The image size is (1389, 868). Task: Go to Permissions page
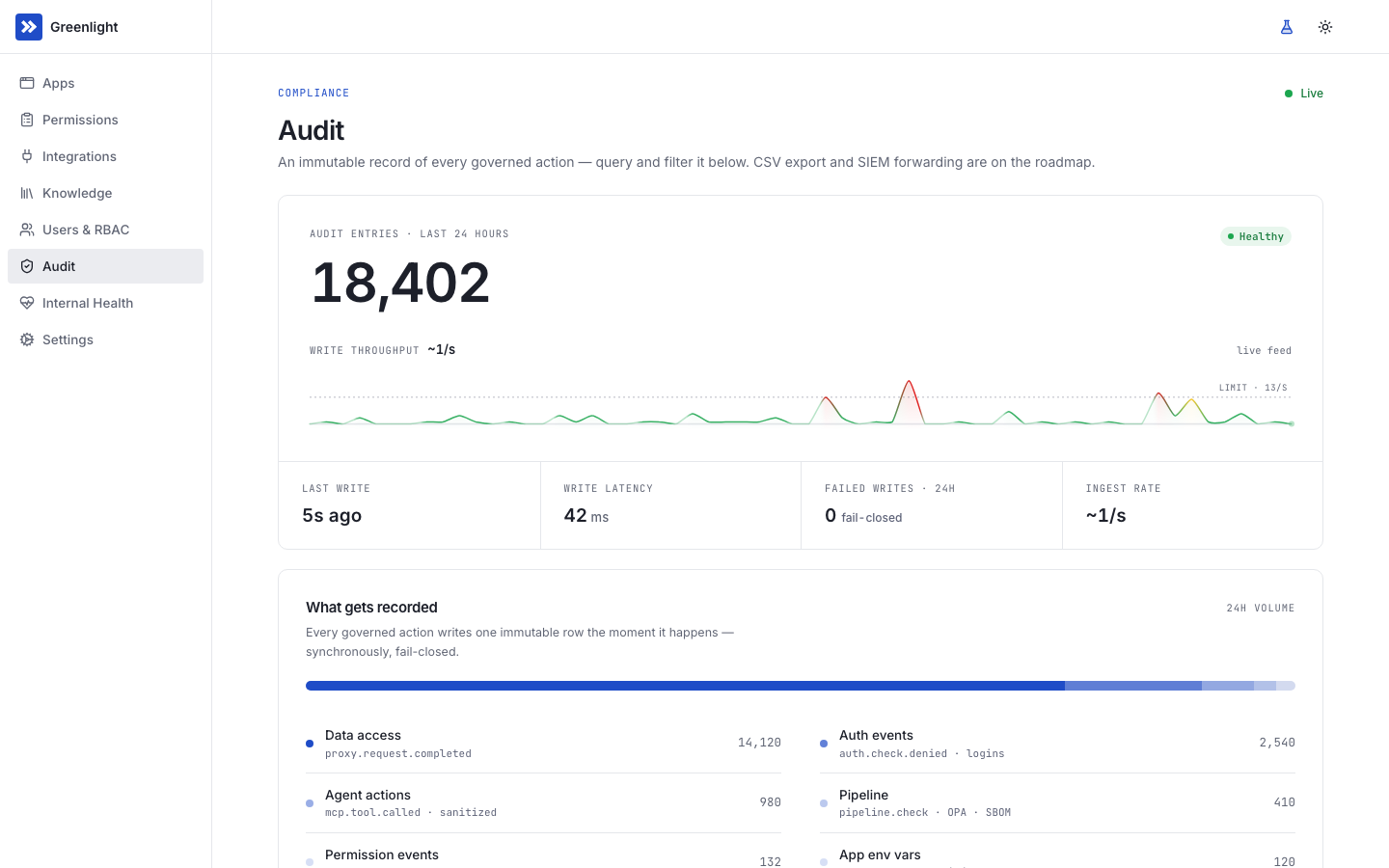(x=105, y=120)
